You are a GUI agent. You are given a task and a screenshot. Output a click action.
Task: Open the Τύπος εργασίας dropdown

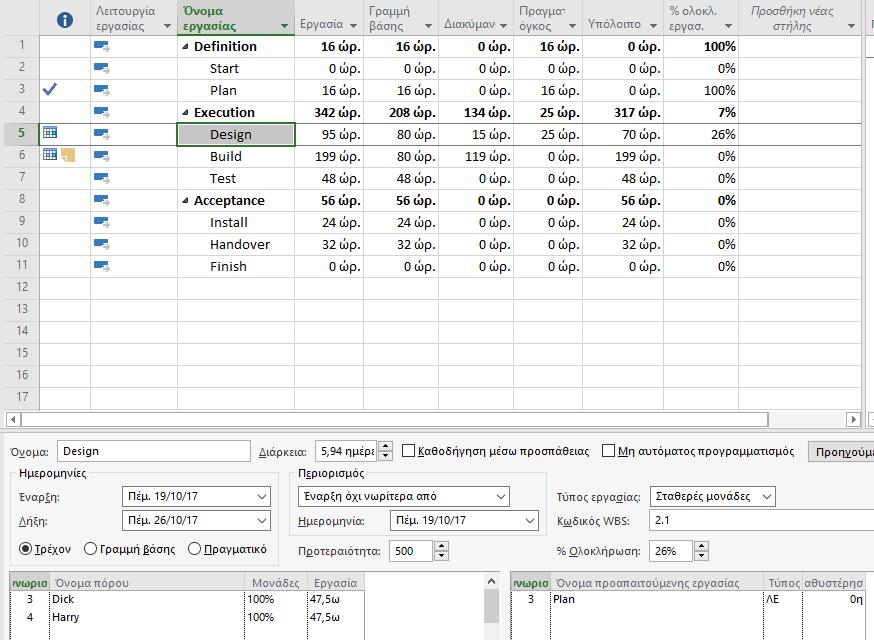coord(767,496)
